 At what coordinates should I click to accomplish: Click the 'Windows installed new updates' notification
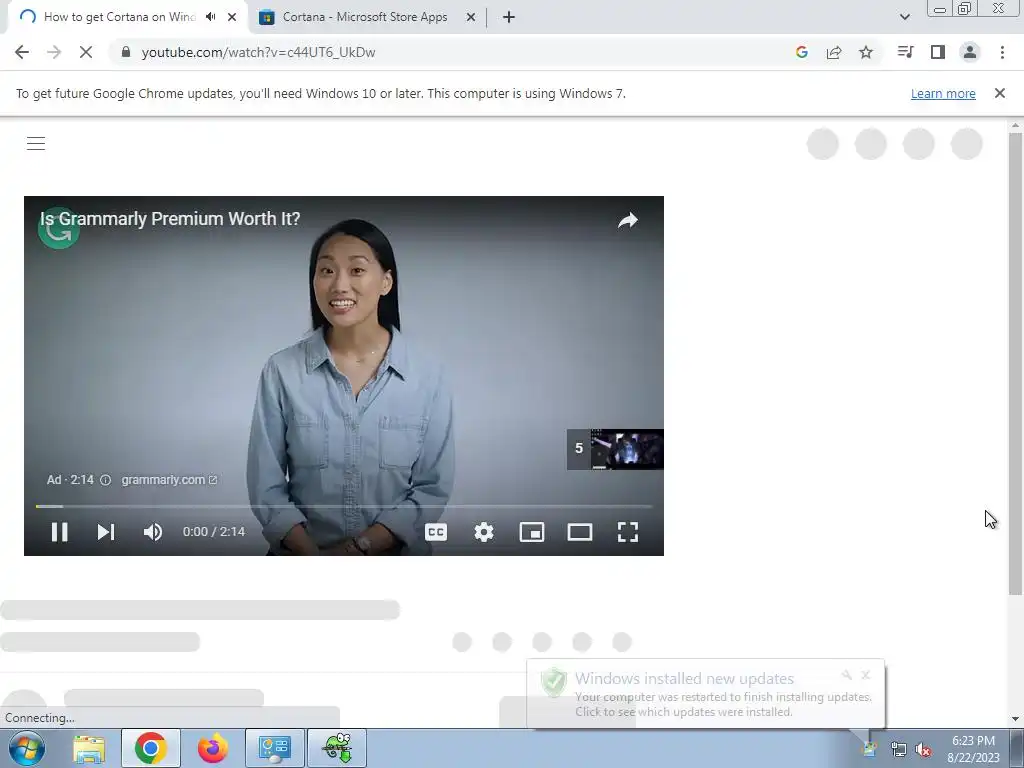[706, 694]
